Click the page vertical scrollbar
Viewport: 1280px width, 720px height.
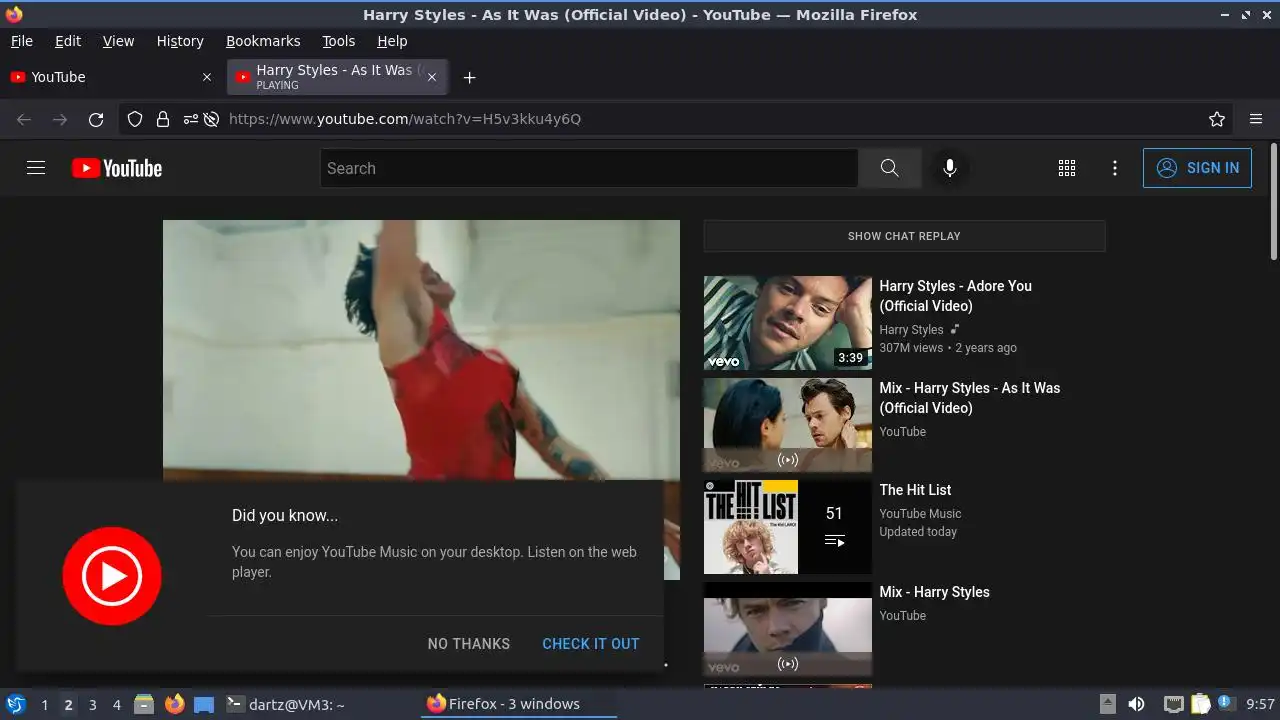pyautogui.click(x=1273, y=200)
